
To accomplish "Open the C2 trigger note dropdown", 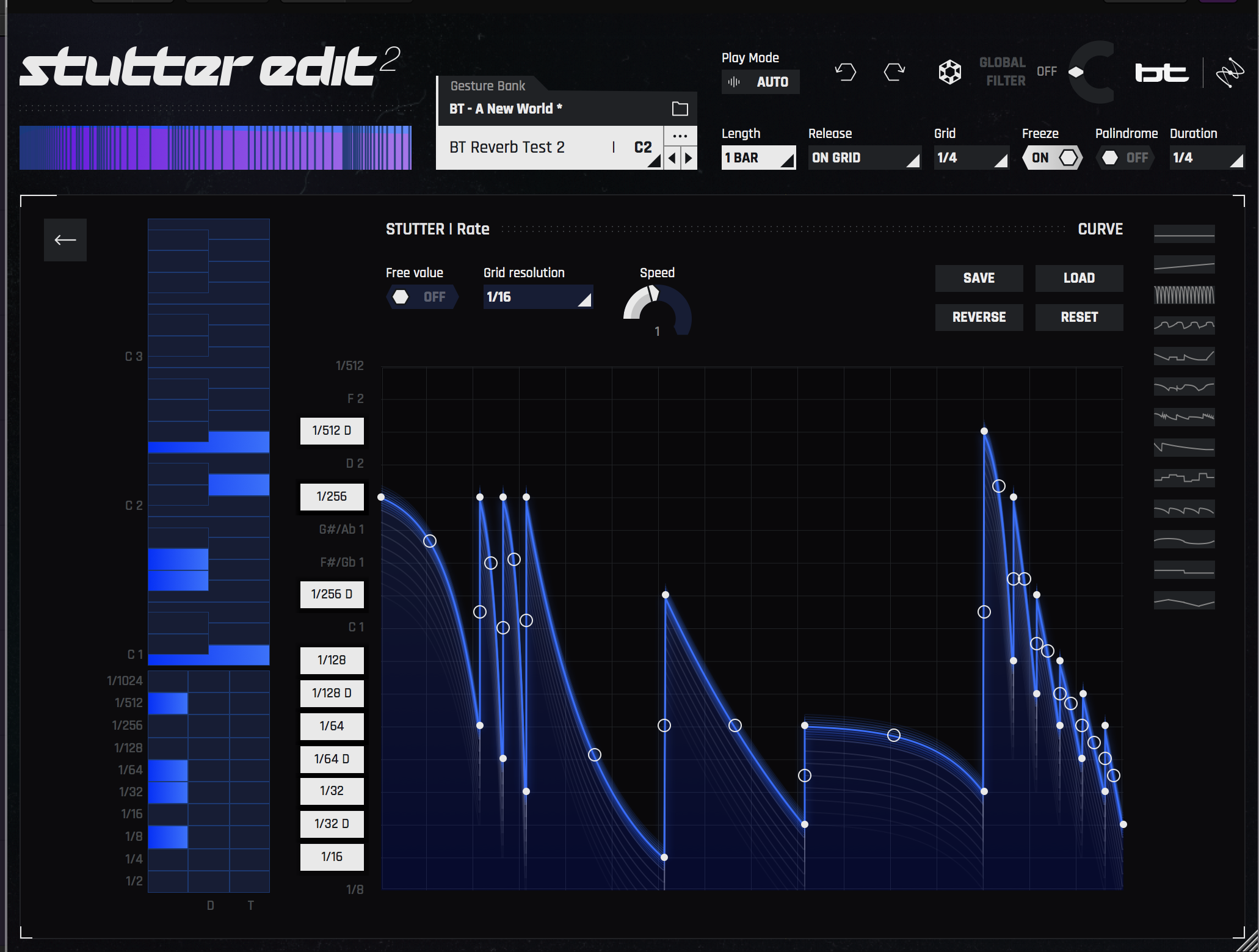I will pyautogui.click(x=643, y=148).
